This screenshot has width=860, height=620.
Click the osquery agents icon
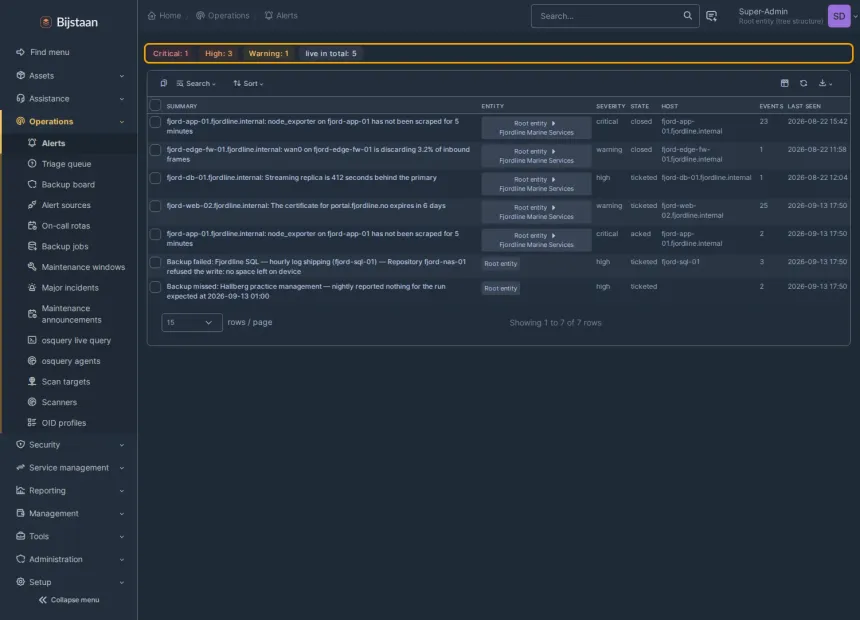tap(32, 361)
